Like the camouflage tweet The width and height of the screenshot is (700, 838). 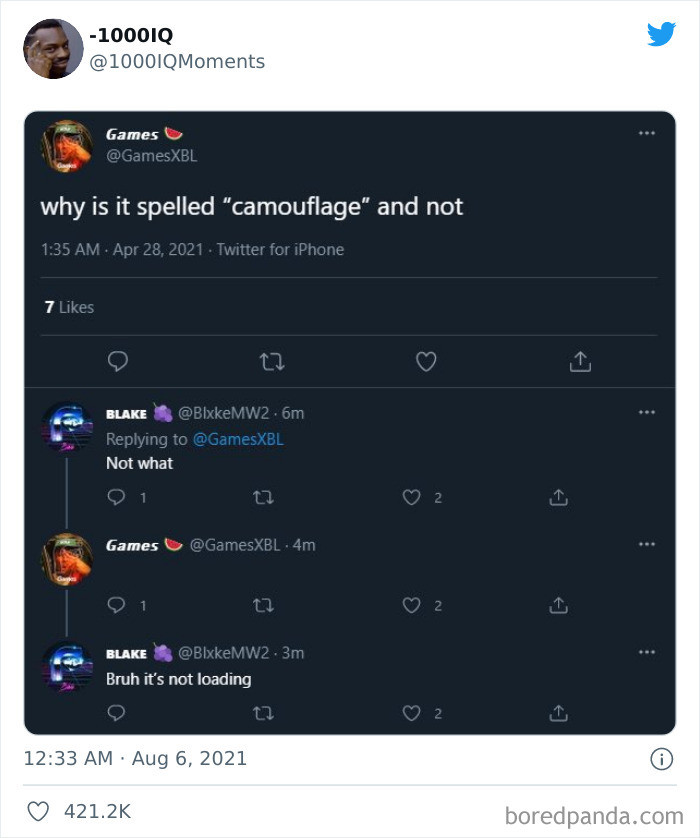coord(426,361)
